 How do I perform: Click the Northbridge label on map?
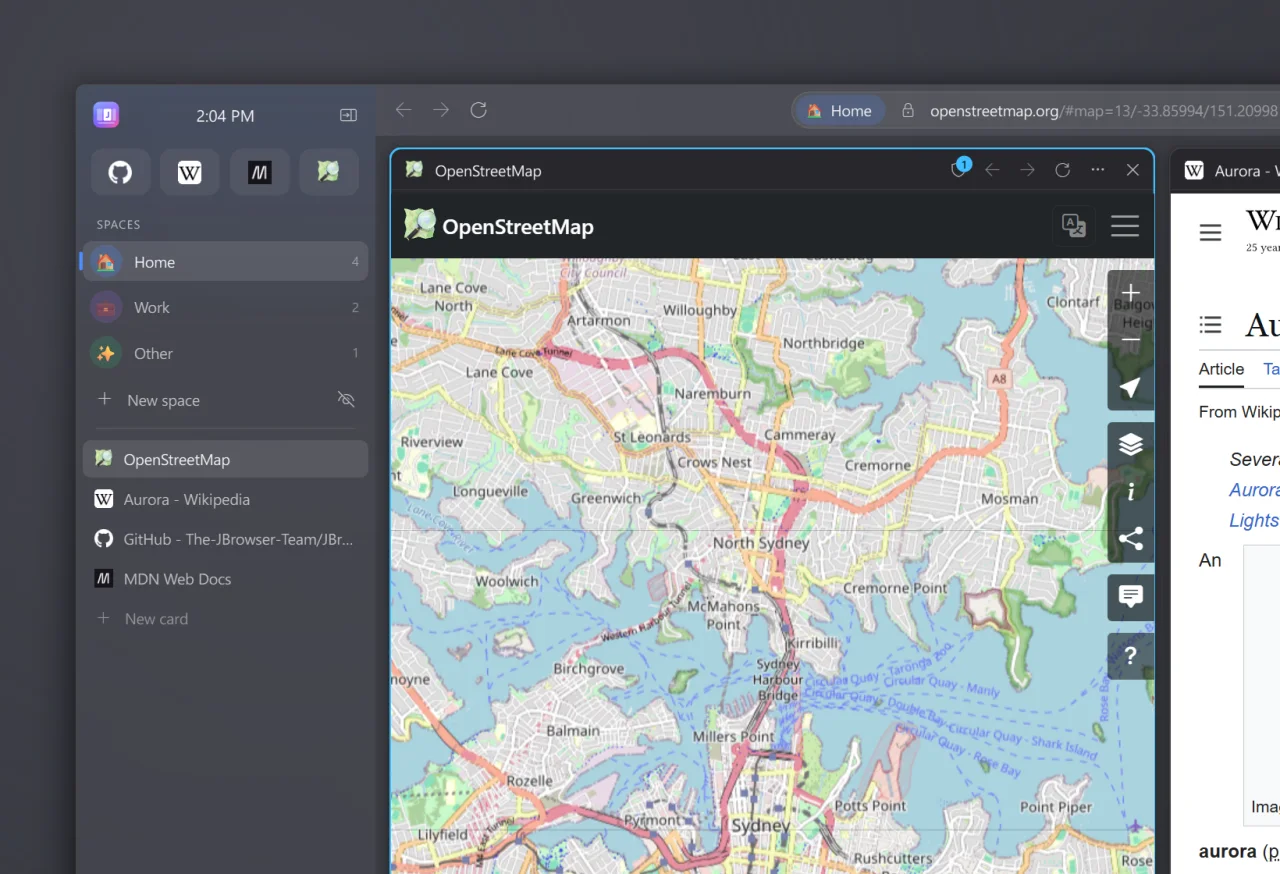tap(824, 342)
